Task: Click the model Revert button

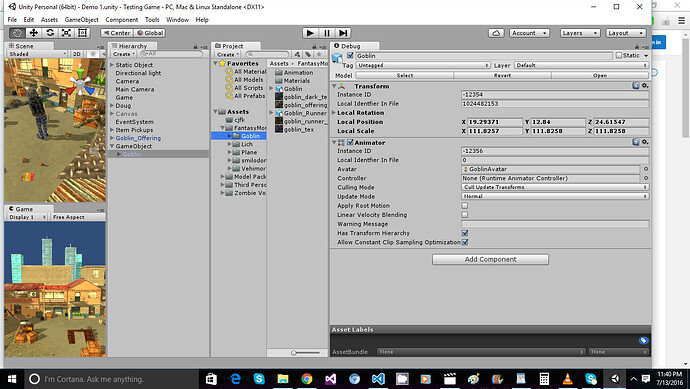Action: [x=502, y=75]
